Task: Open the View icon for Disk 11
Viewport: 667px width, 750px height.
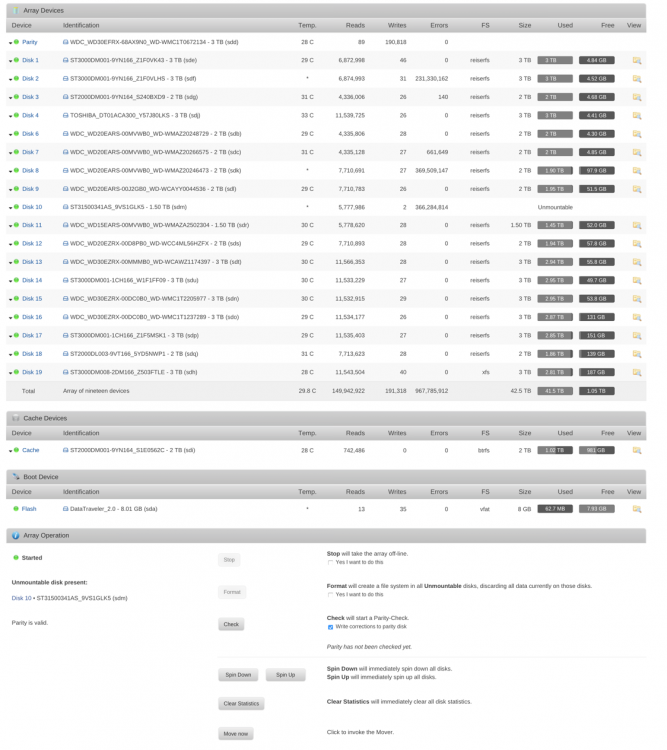Action: pyautogui.click(x=637, y=225)
